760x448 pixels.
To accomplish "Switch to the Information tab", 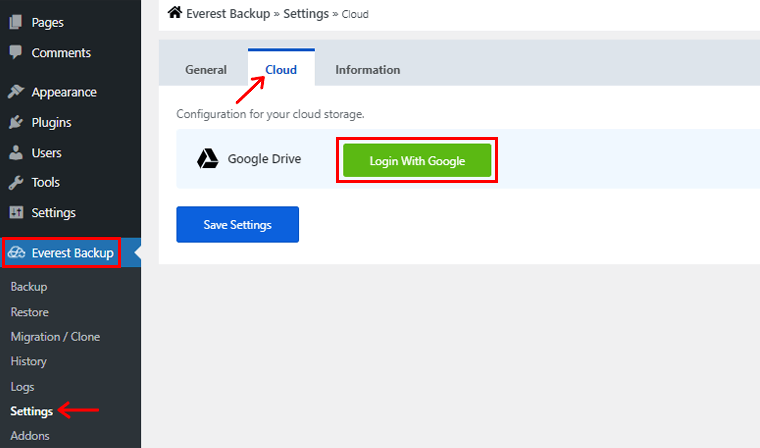I will click(367, 70).
